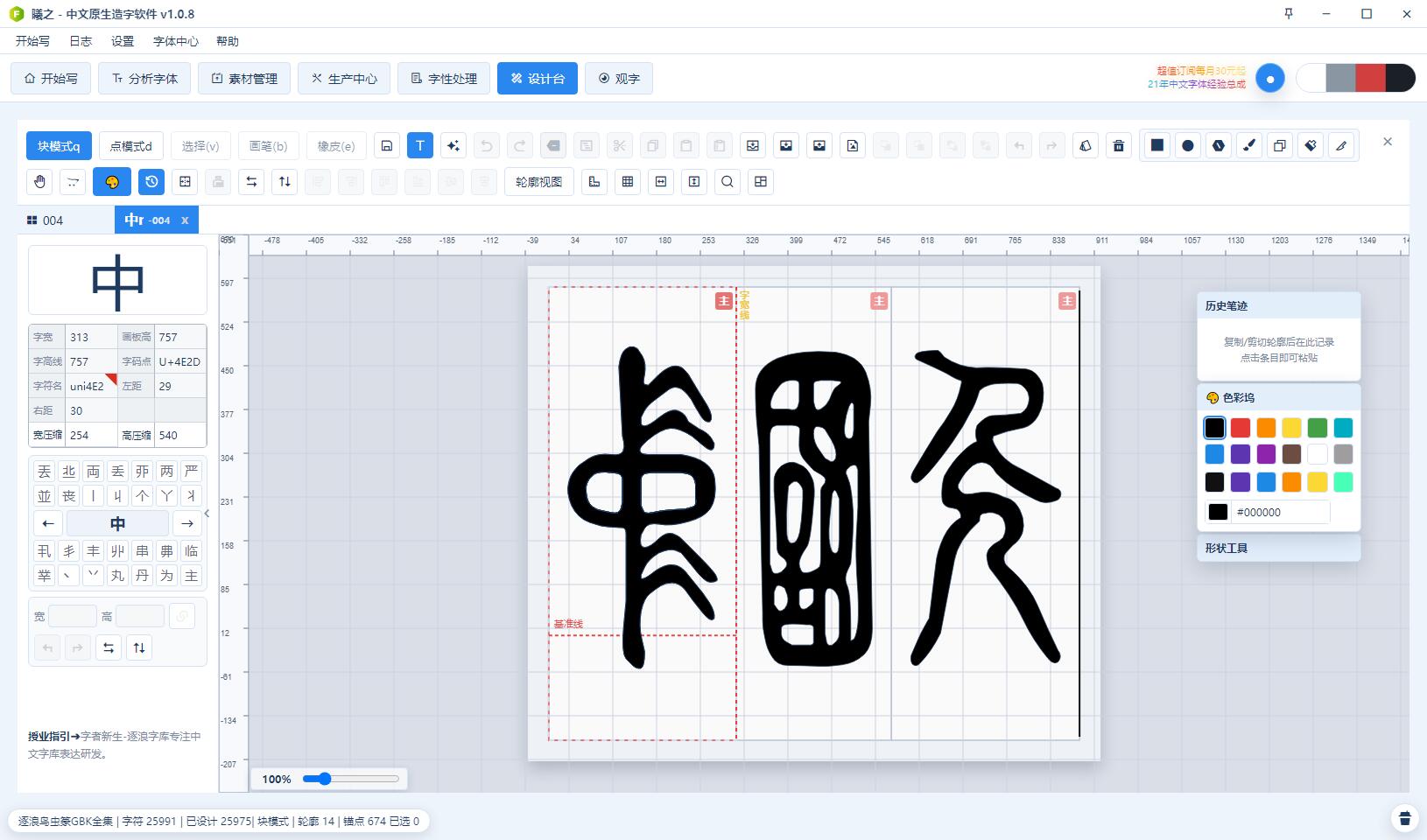Go to the 分析字体 section
This screenshot has width=1427, height=840.
click(144, 79)
